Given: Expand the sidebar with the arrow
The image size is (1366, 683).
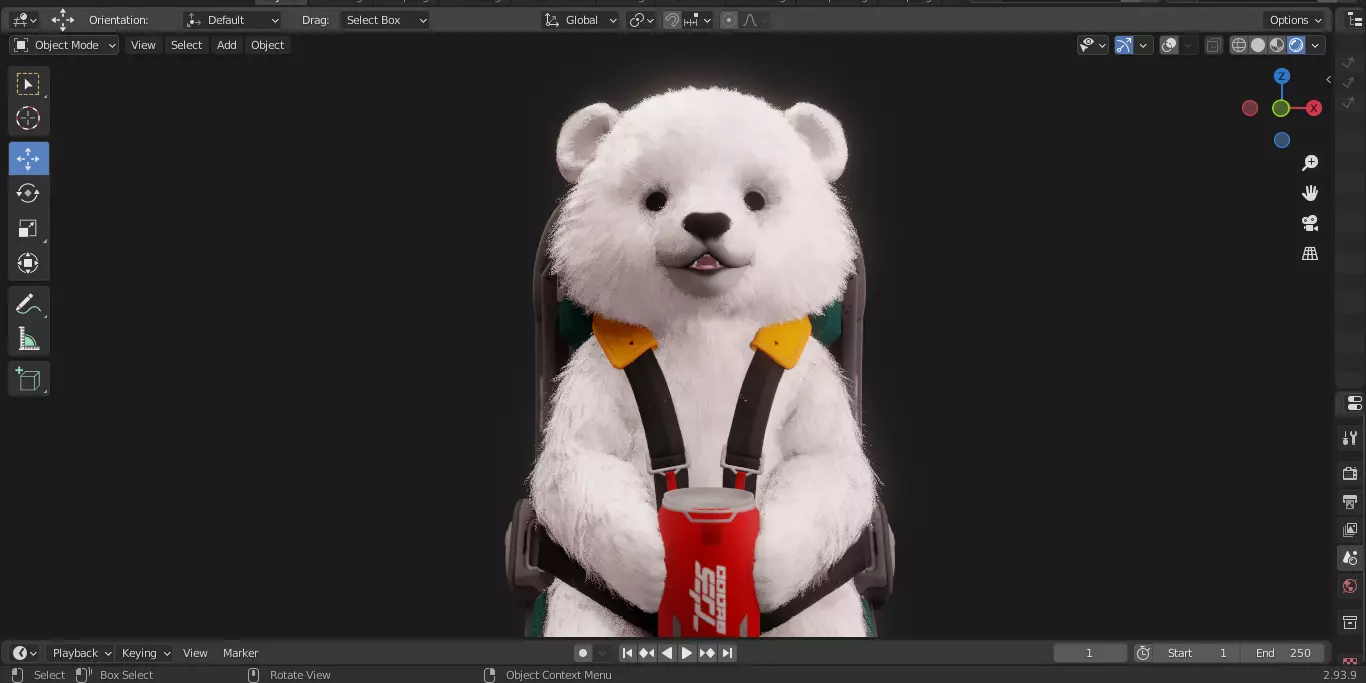Looking at the screenshot, I should [1328, 79].
